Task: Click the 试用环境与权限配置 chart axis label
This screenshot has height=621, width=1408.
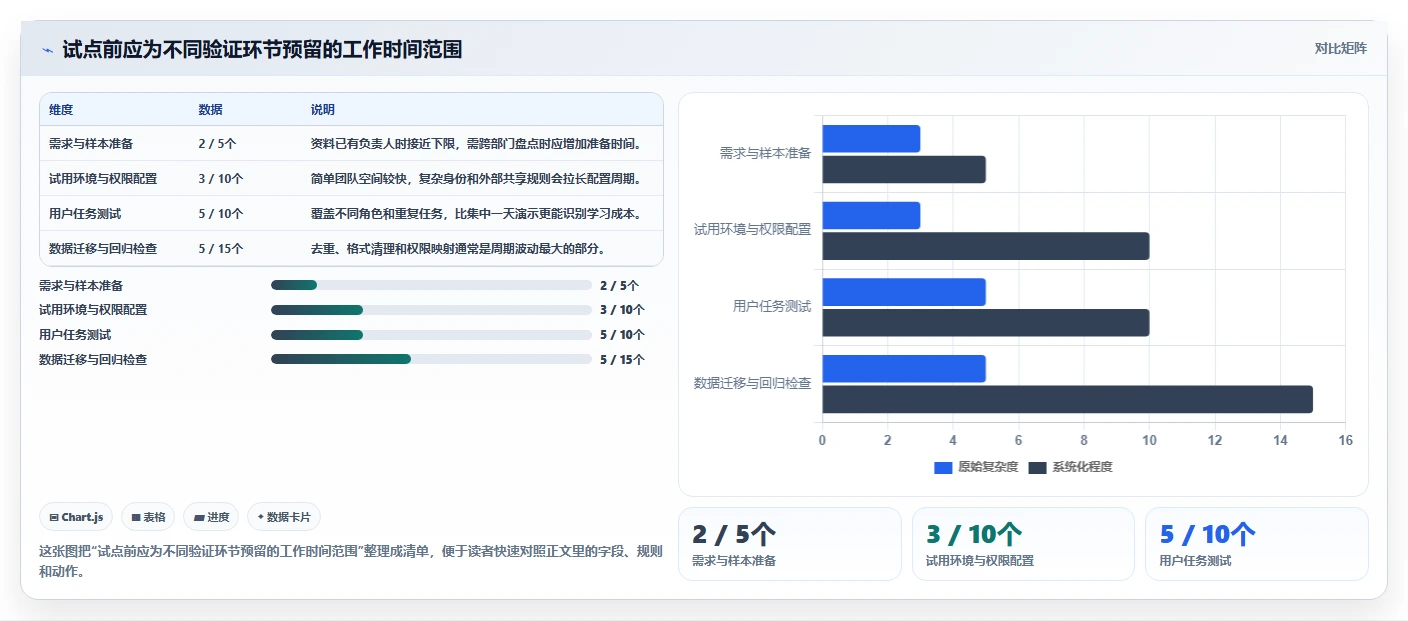Action: (753, 230)
